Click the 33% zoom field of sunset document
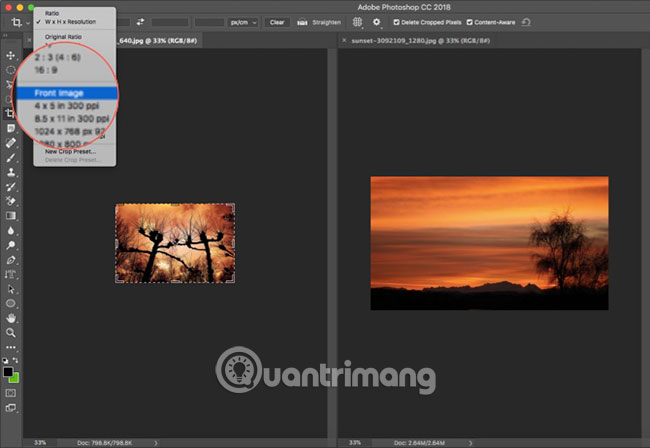 355,443
